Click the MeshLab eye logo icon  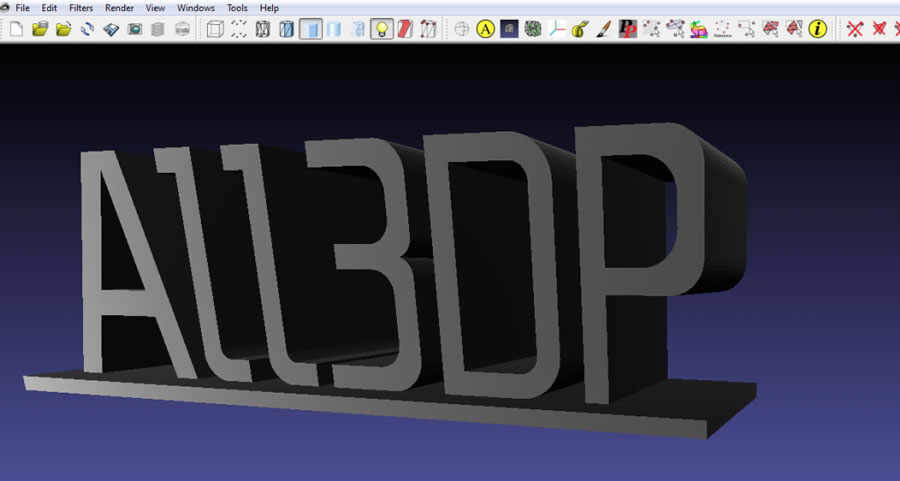pos(5,7)
